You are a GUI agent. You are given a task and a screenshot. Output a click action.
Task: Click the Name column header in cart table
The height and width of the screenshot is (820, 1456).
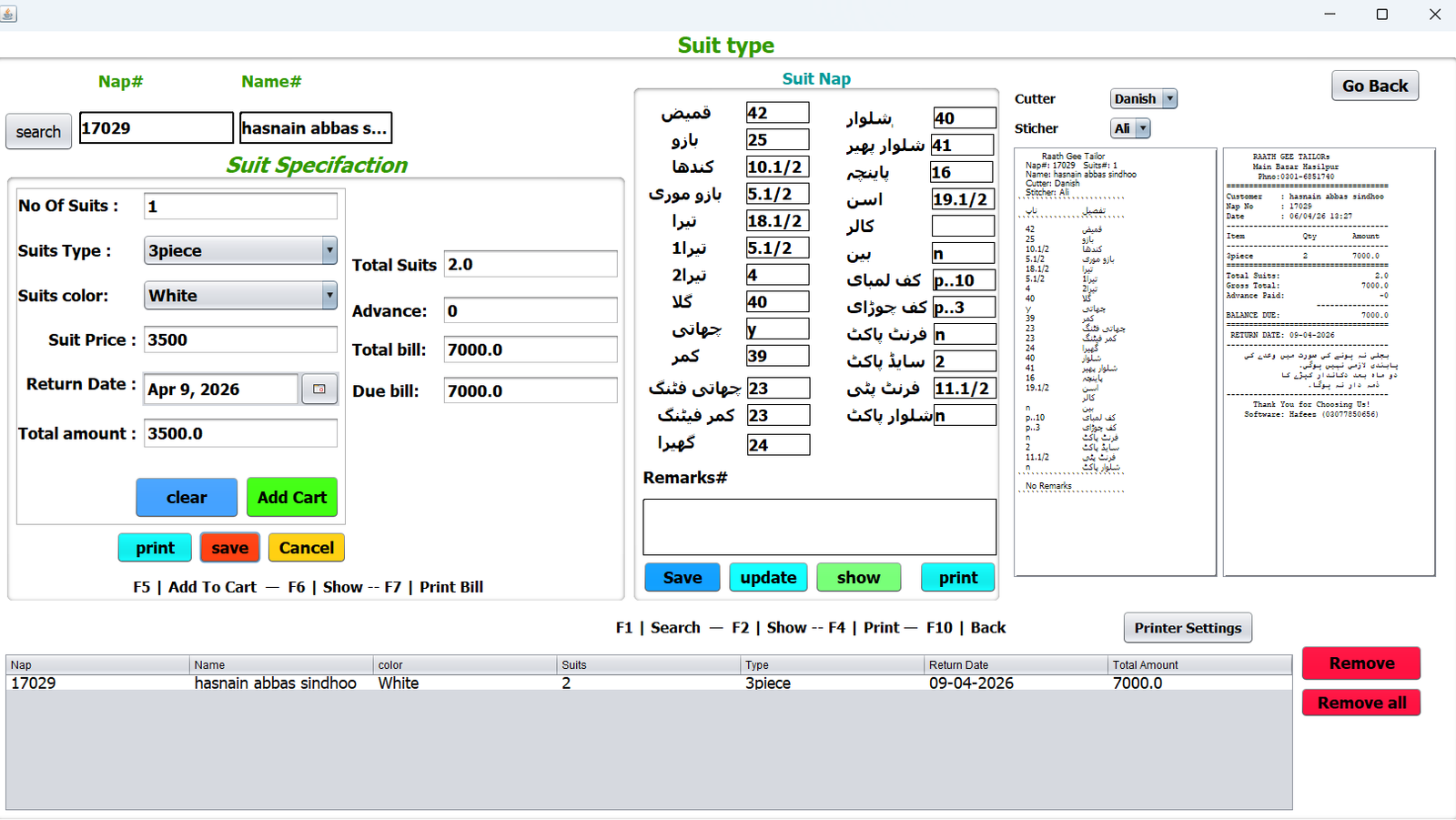coord(281,664)
